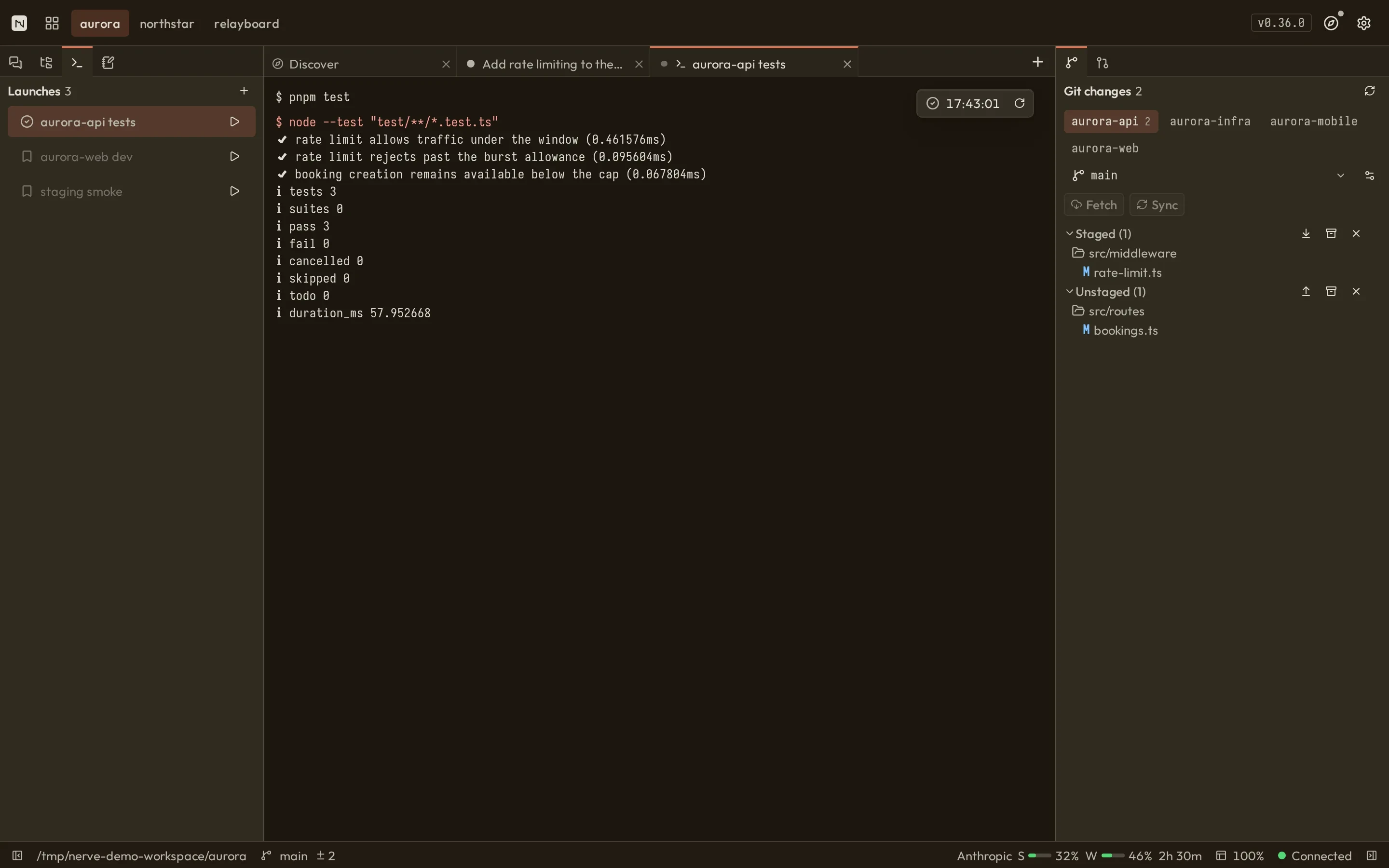Screen dimensions: 1389x868
Task: Stage all unstaged changes icon
Action: pos(1306,292)
